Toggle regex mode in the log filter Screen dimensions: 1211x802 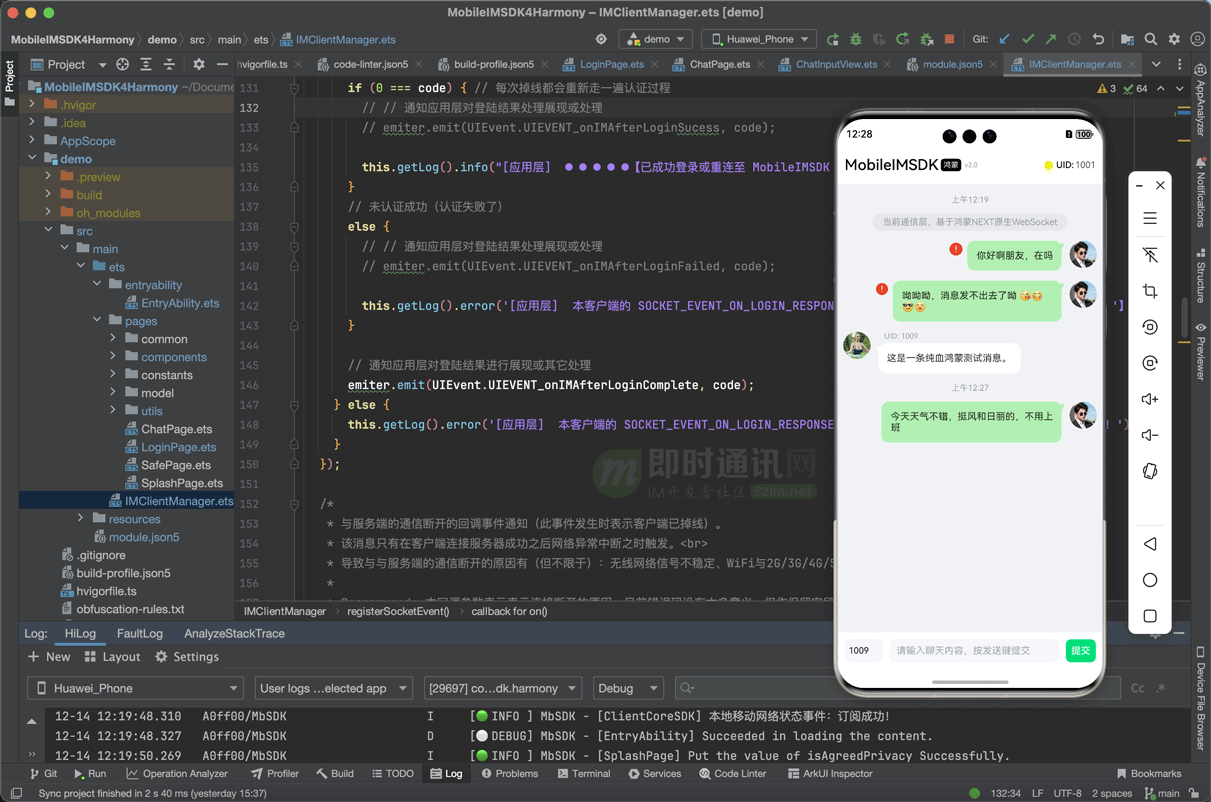[x=1160, y=688]
